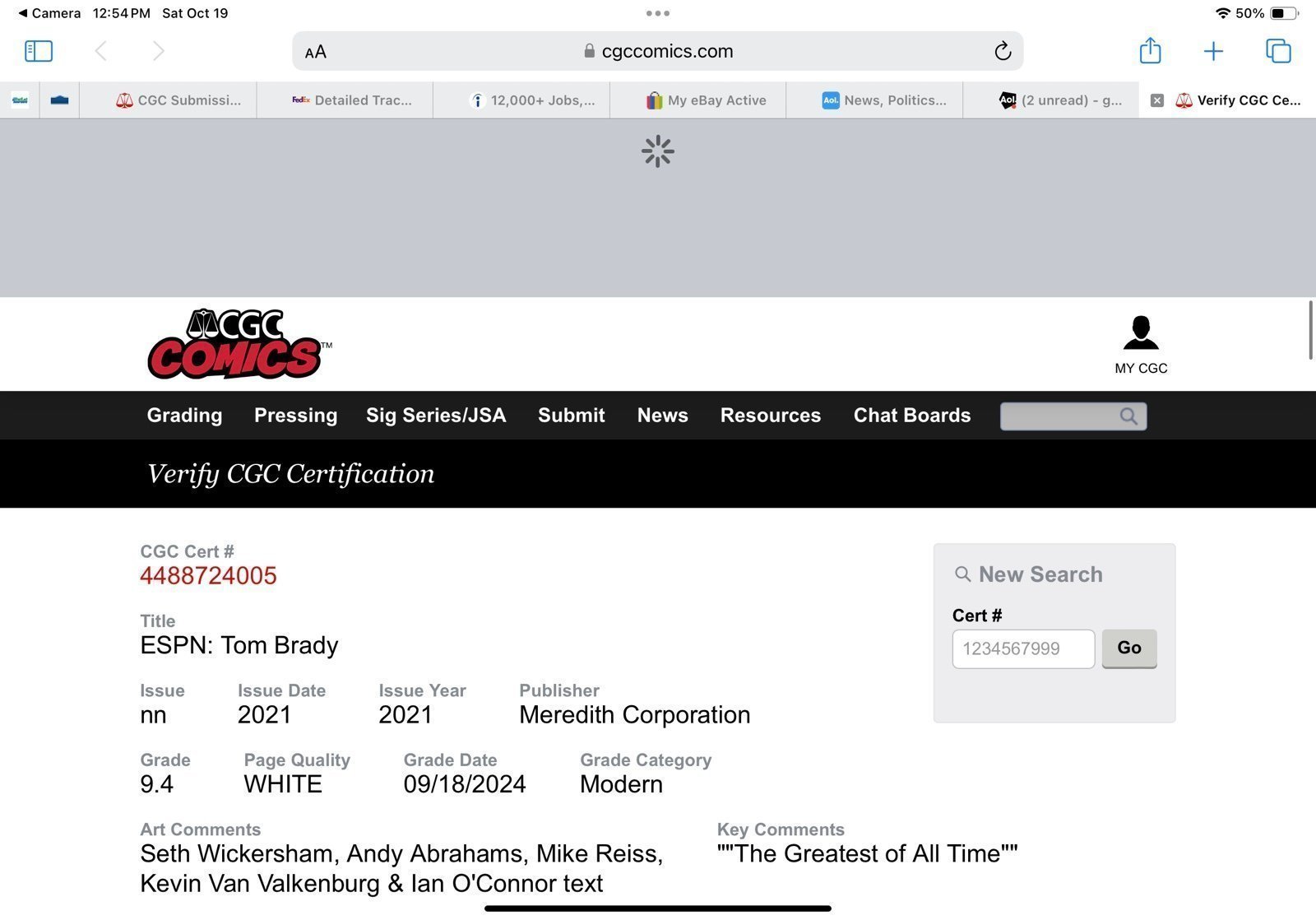This screenshot has height=920, width=1316.
Task: Select The Greatest of All Time comment
Action: click(x=867, y=853)
